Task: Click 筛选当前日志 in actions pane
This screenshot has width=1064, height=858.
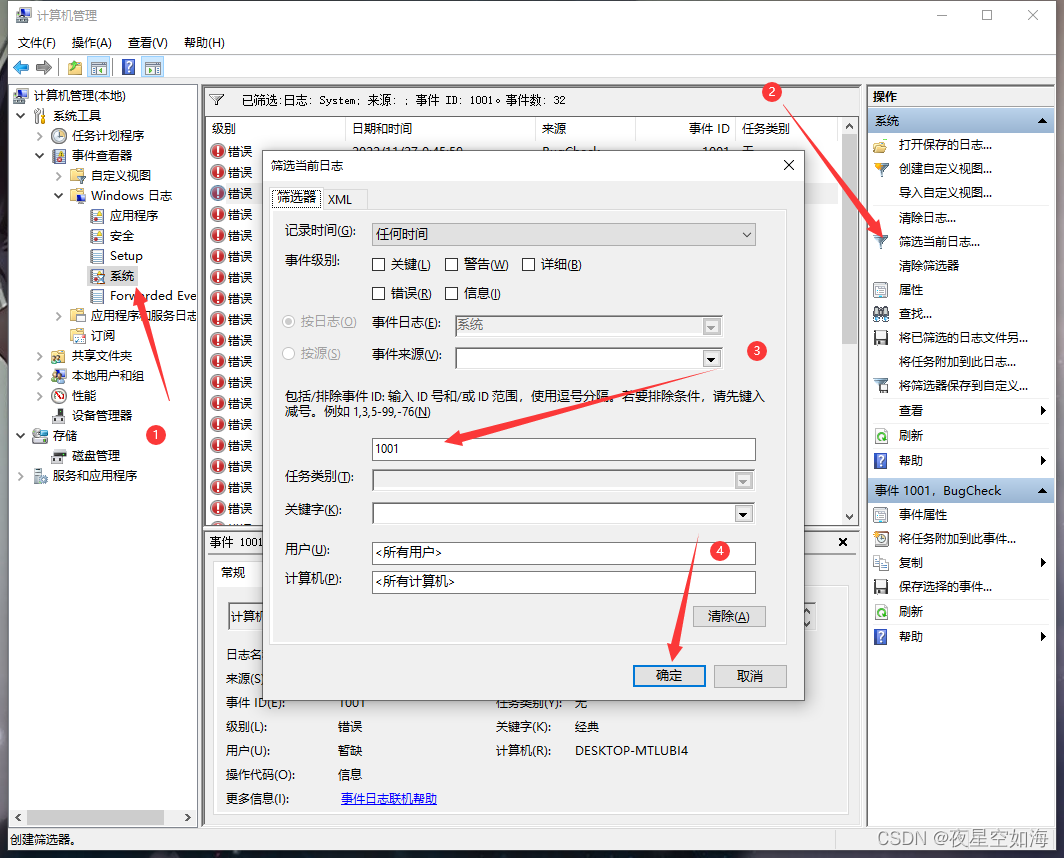Action: (x=938, y=242)
